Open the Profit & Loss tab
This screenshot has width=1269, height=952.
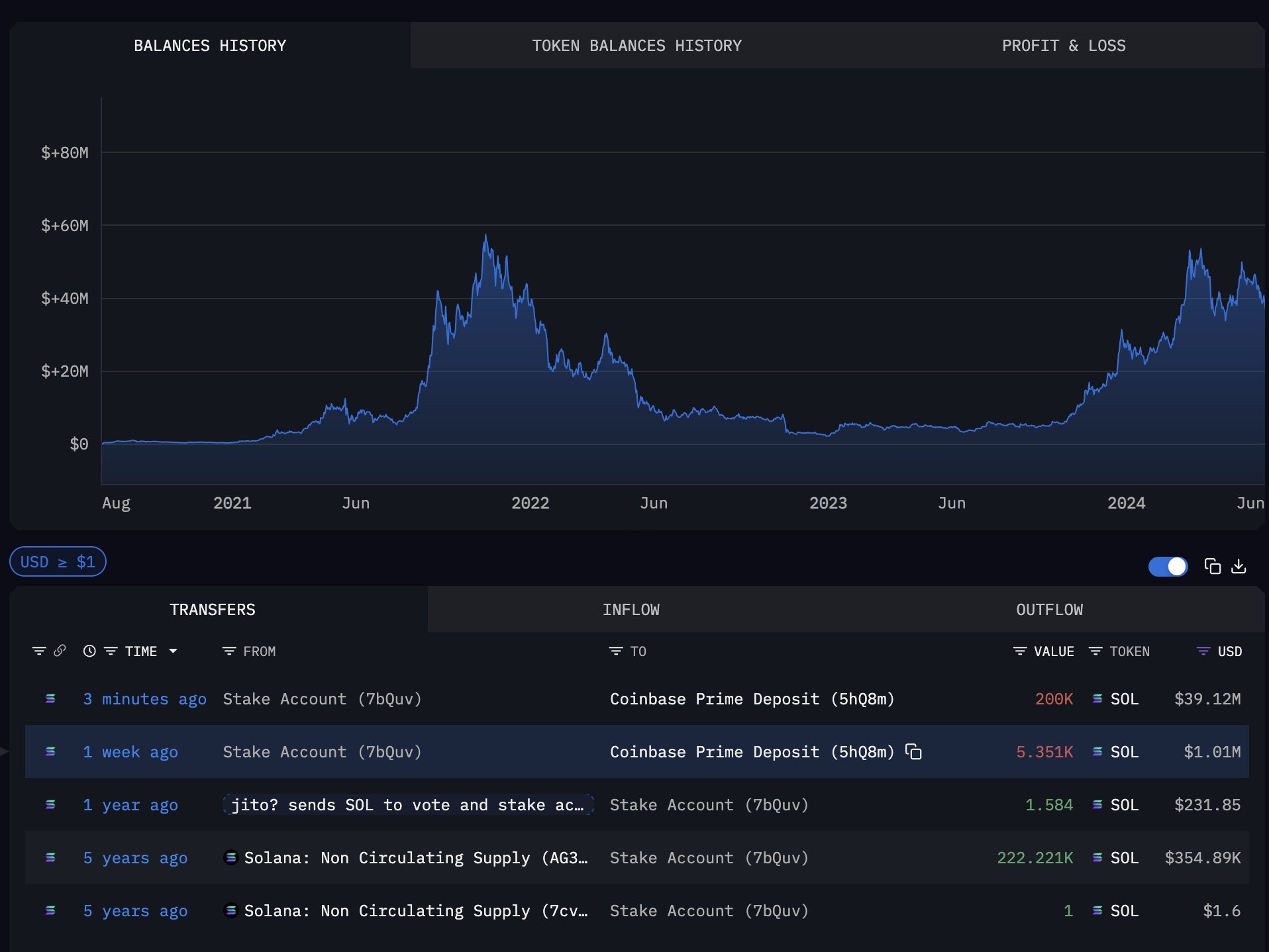pos(1063,46)
